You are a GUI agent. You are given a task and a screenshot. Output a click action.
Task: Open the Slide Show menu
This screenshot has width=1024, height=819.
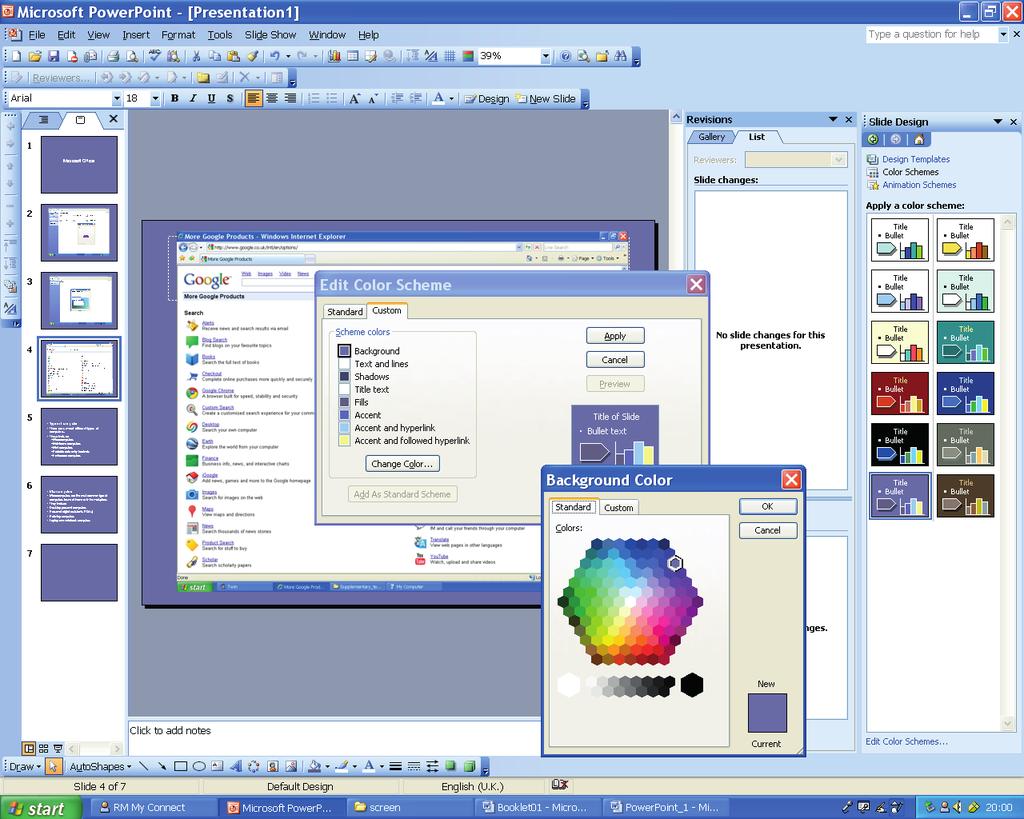pos(270,35)
